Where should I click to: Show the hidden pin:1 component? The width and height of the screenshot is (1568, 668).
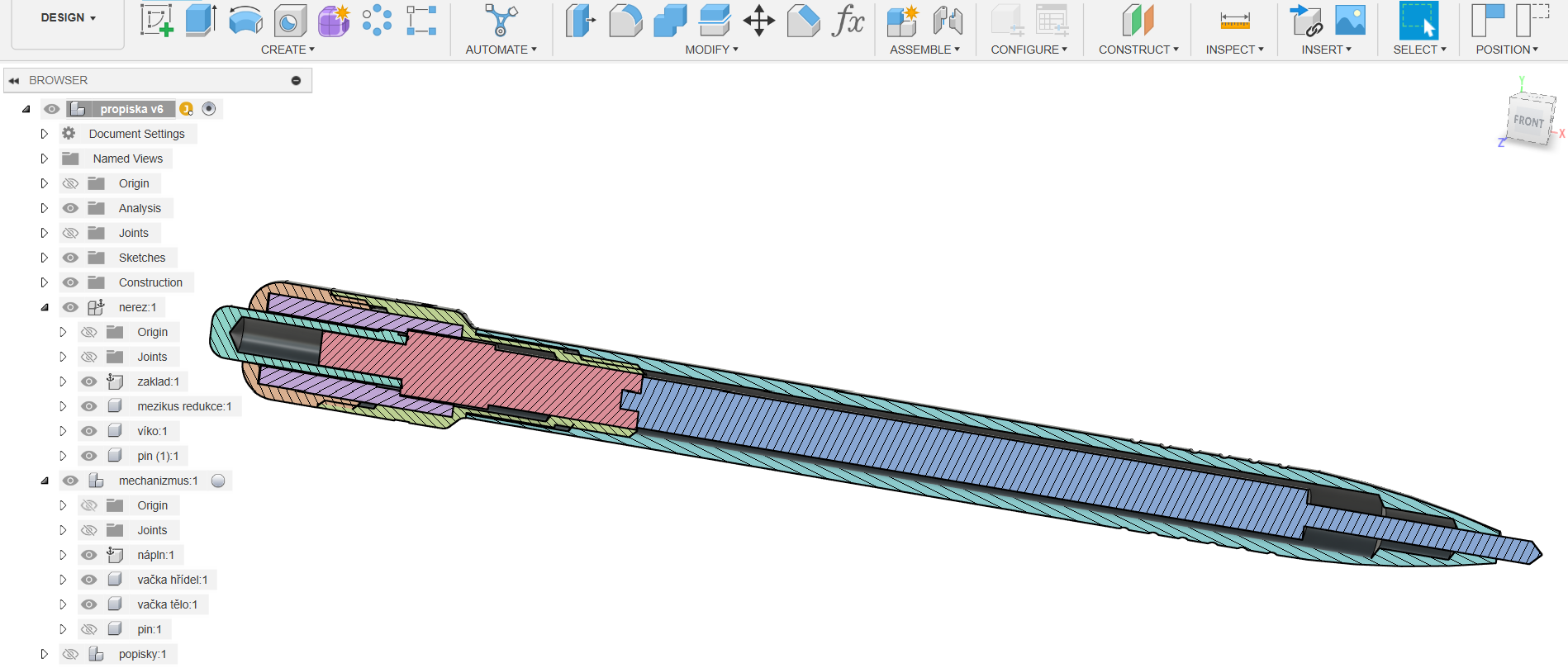pyautogui.click(x=89, y=629)
